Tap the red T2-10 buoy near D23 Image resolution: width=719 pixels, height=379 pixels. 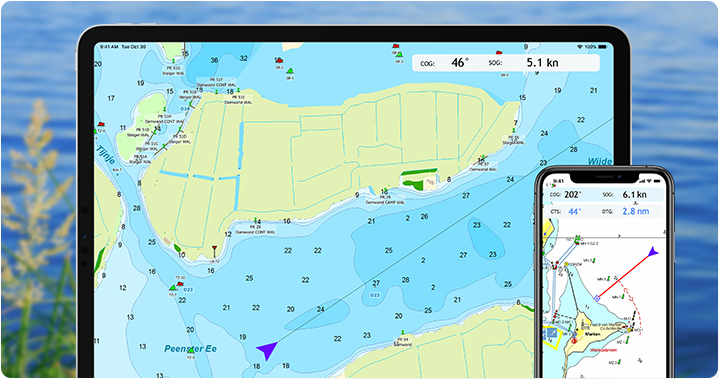[180, 284]
